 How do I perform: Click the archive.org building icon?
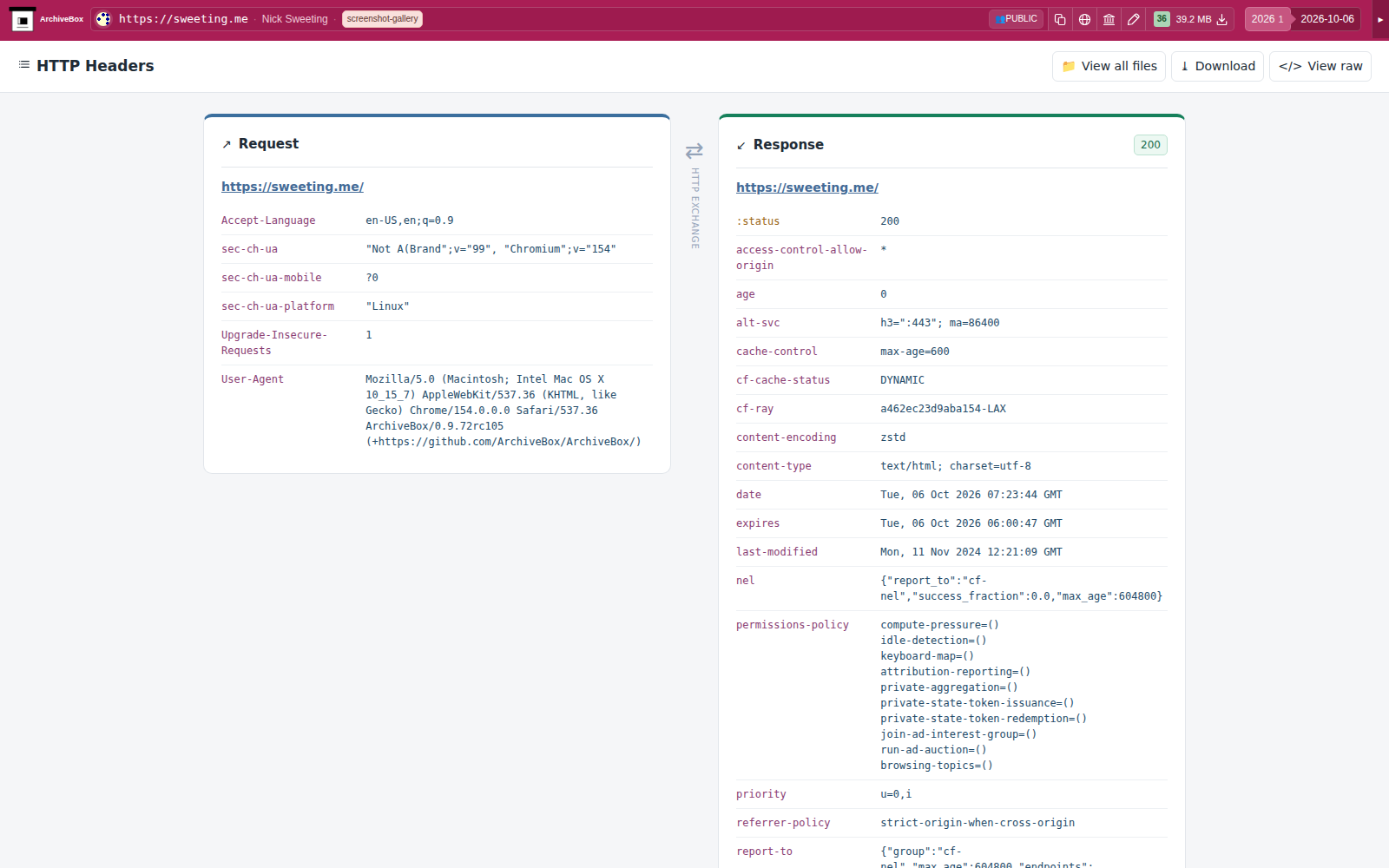(x=1109, y=19)
